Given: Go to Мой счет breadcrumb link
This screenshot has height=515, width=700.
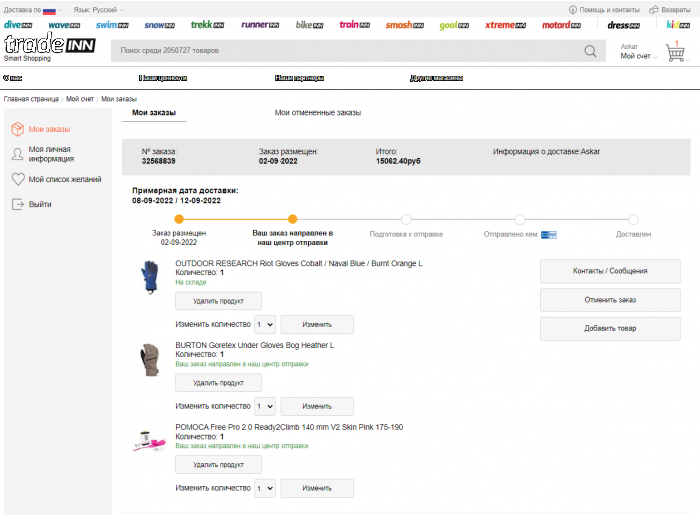Looking at the screenshot, I should point(80,99).
